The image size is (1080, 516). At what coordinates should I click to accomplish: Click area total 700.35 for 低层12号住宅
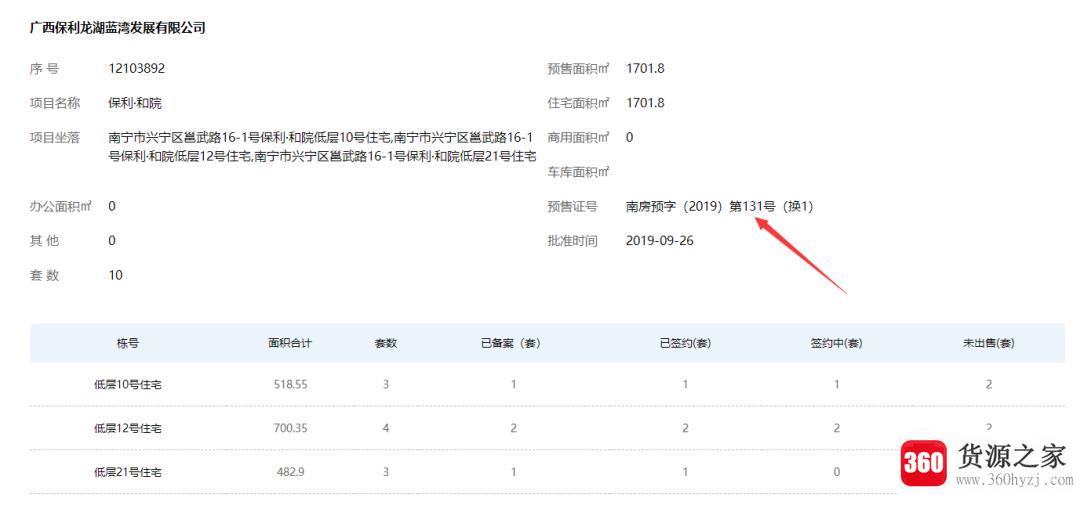291,429
